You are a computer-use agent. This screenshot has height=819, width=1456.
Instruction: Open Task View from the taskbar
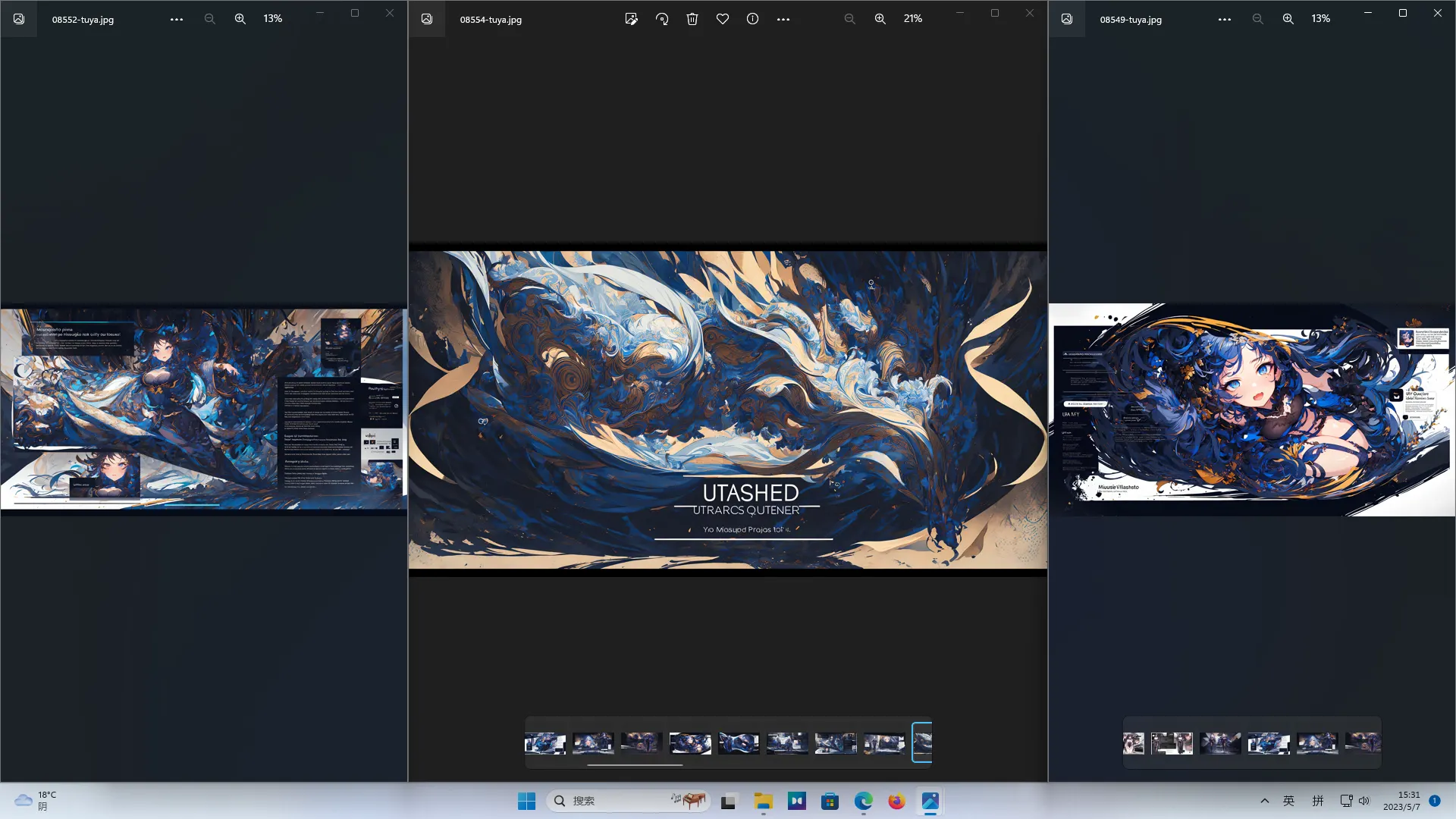tap(729, 801)
